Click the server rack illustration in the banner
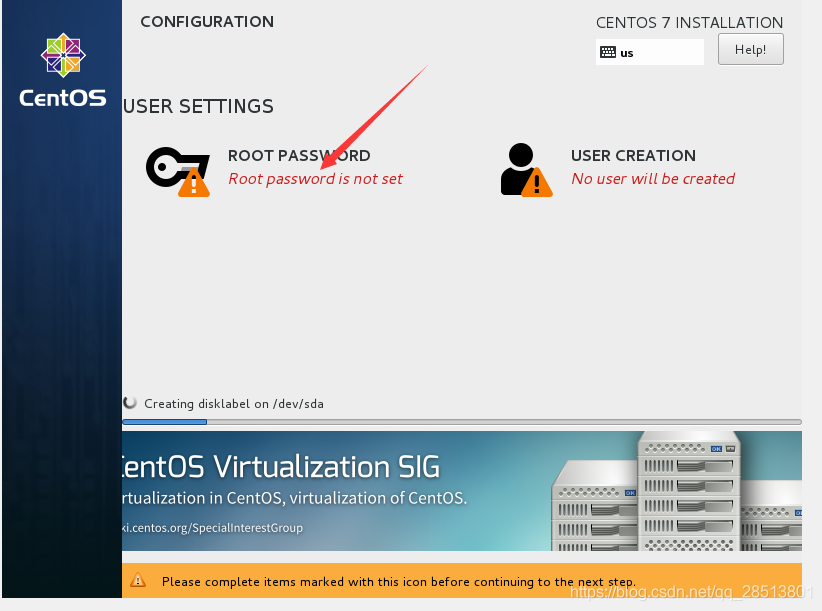 676,491
